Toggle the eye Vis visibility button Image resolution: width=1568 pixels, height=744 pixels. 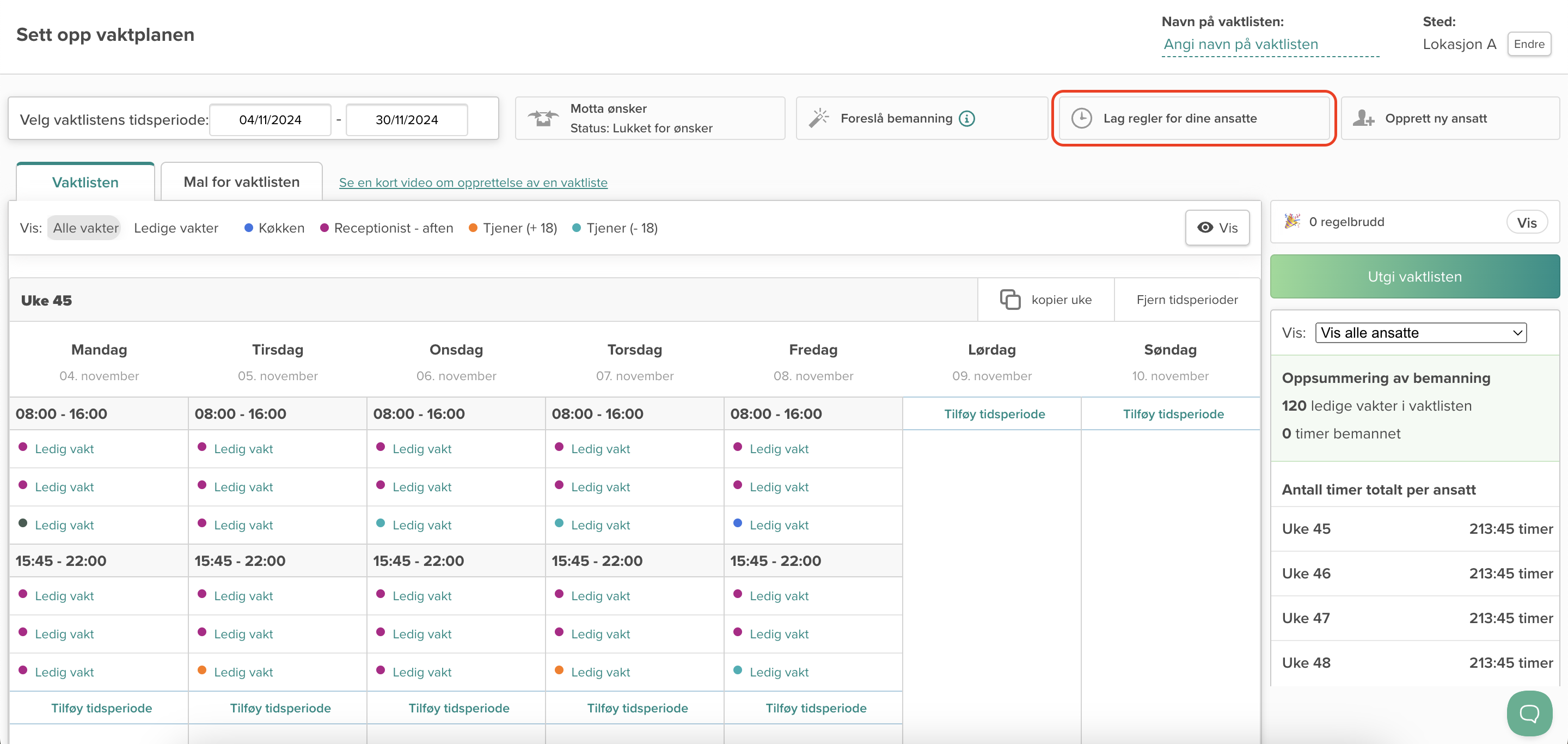(1217, 228)
